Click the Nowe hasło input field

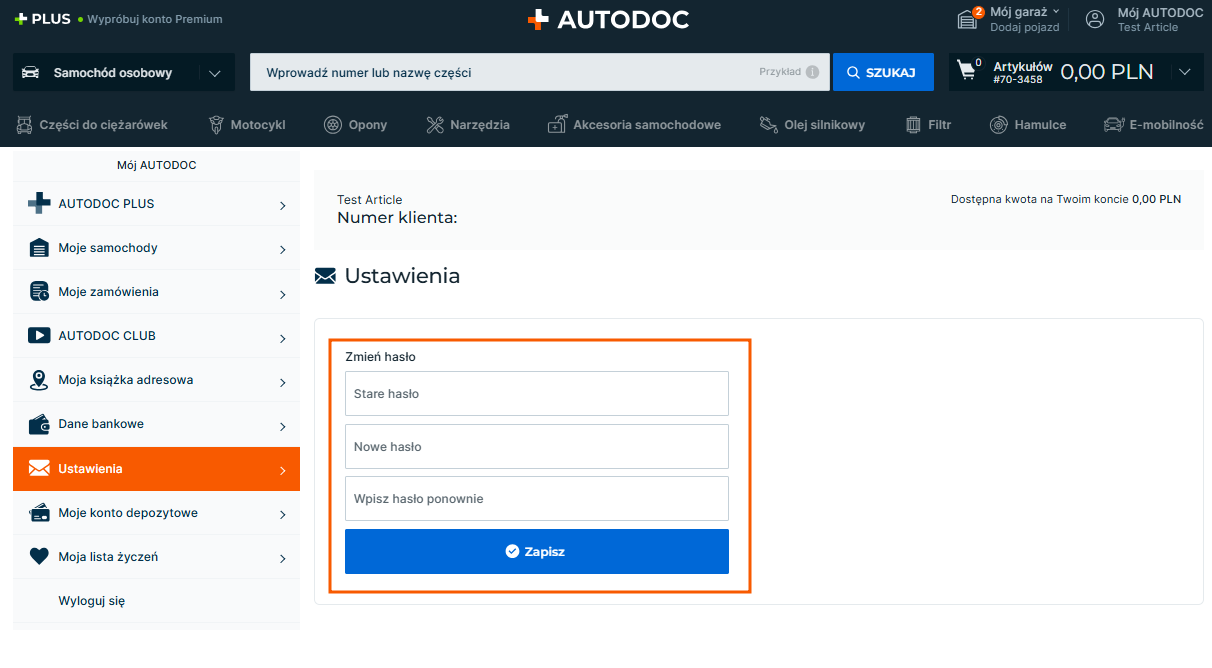pyautogui.click(x=537, y=446)
